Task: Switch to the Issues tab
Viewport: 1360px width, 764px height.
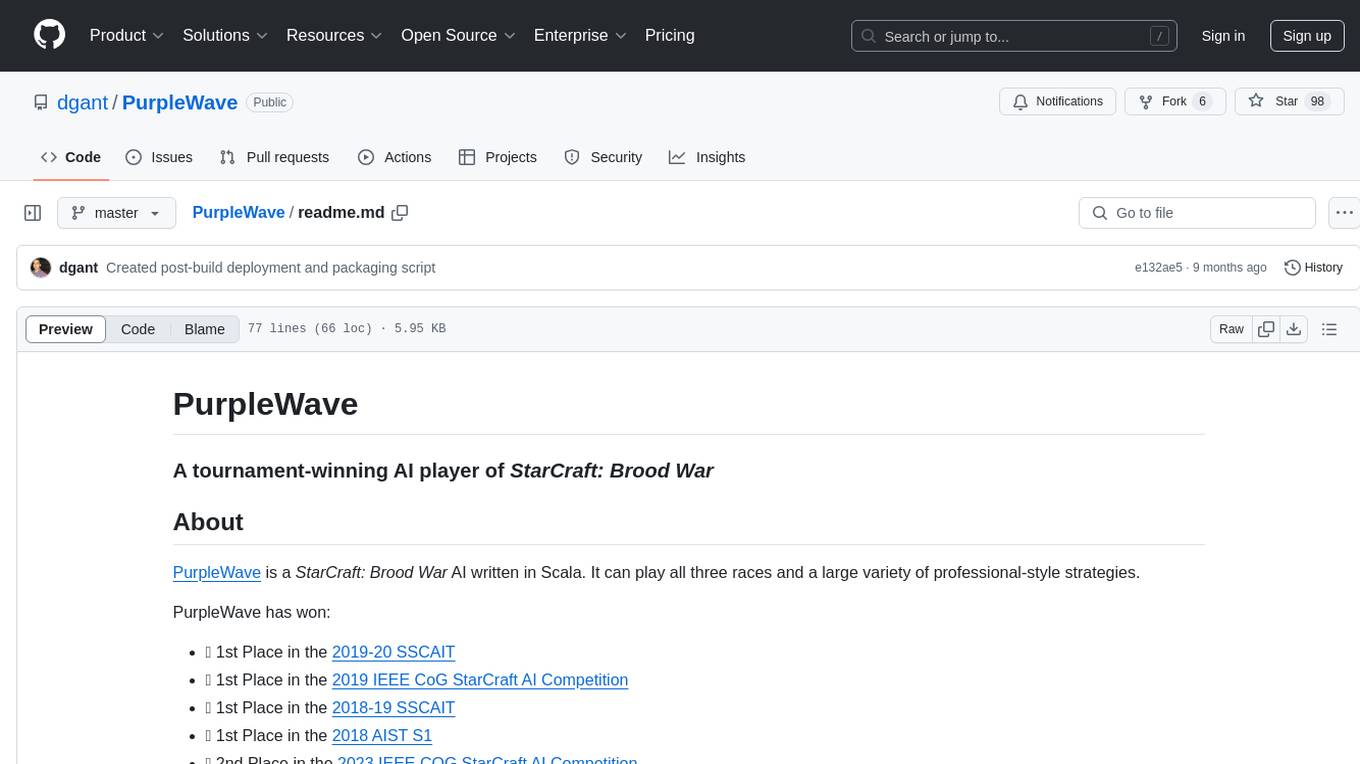Action: coord(159,157)
